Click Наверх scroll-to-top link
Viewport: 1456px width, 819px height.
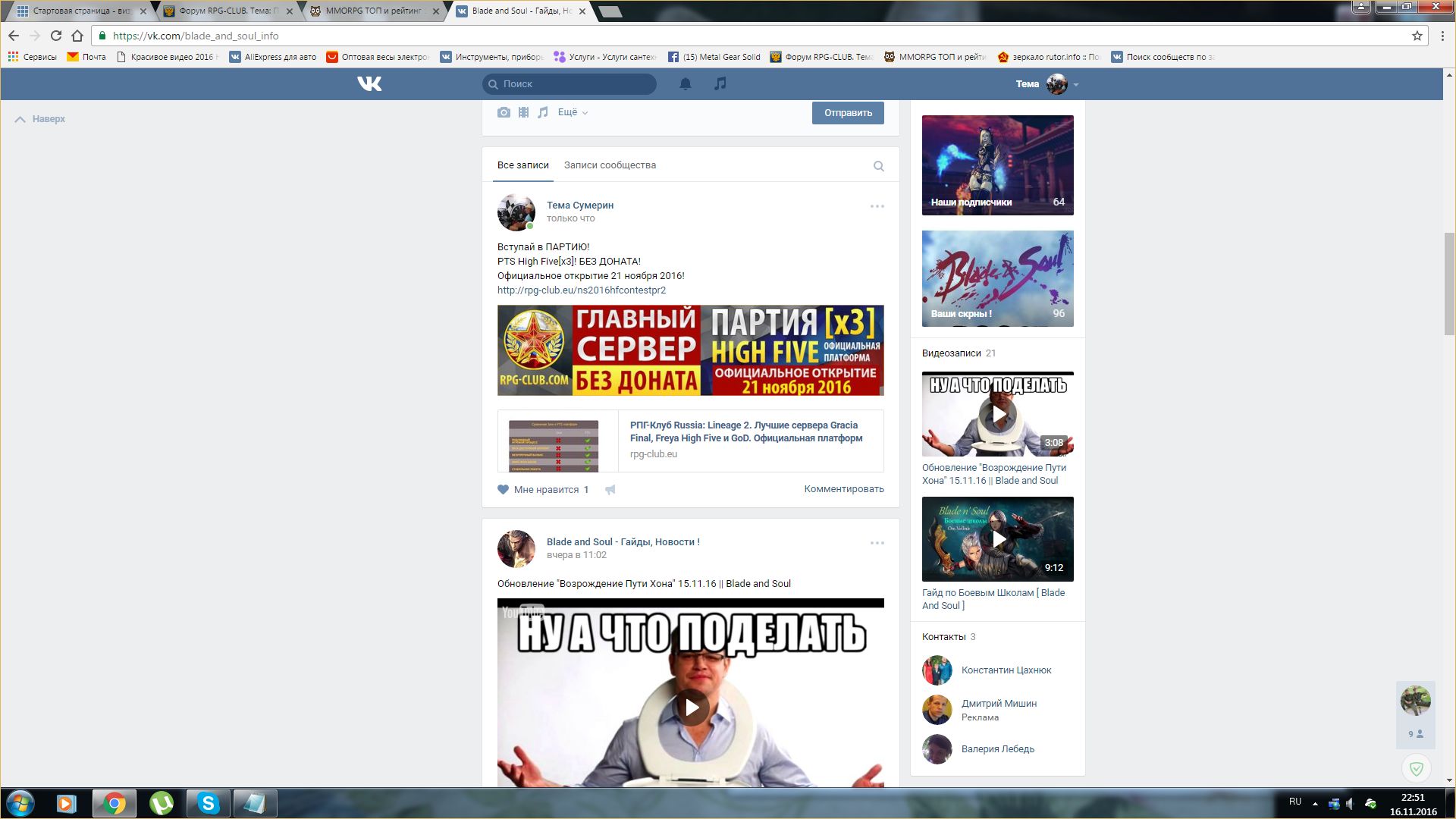(40, 119)
